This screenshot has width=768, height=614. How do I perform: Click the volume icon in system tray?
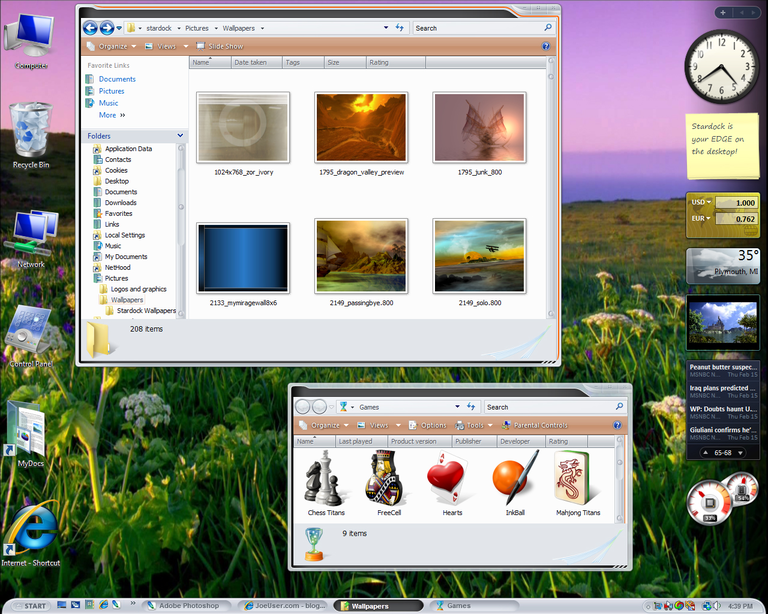click(x=717, y=606)
